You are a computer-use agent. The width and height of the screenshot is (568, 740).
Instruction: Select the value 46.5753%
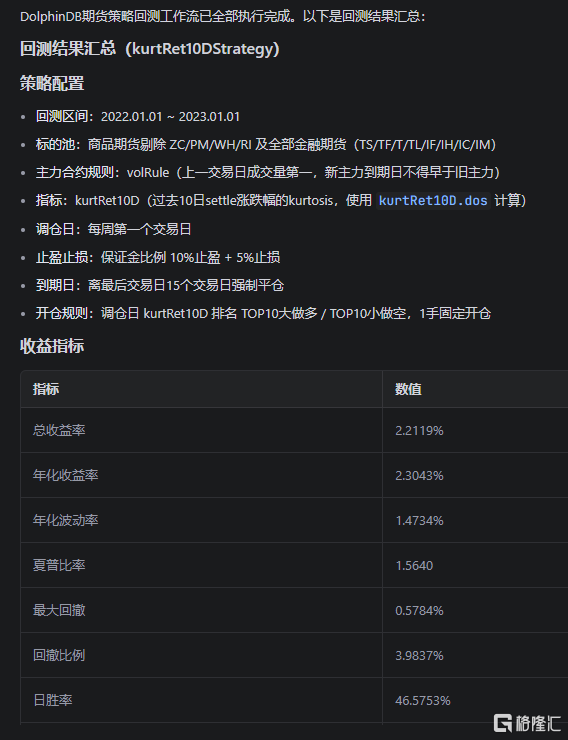(423, 700)
